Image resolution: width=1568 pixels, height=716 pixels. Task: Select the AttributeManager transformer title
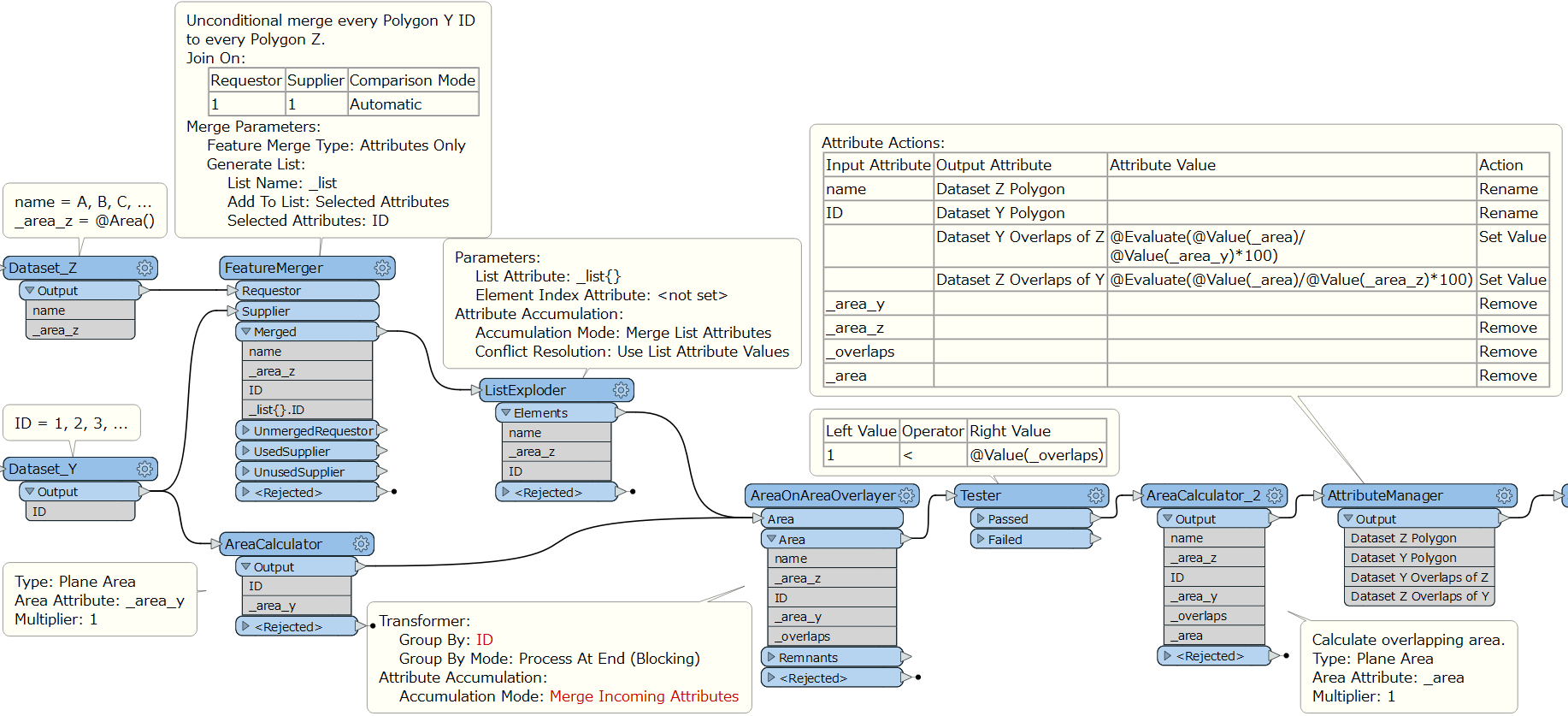[x=1385, y=495]
